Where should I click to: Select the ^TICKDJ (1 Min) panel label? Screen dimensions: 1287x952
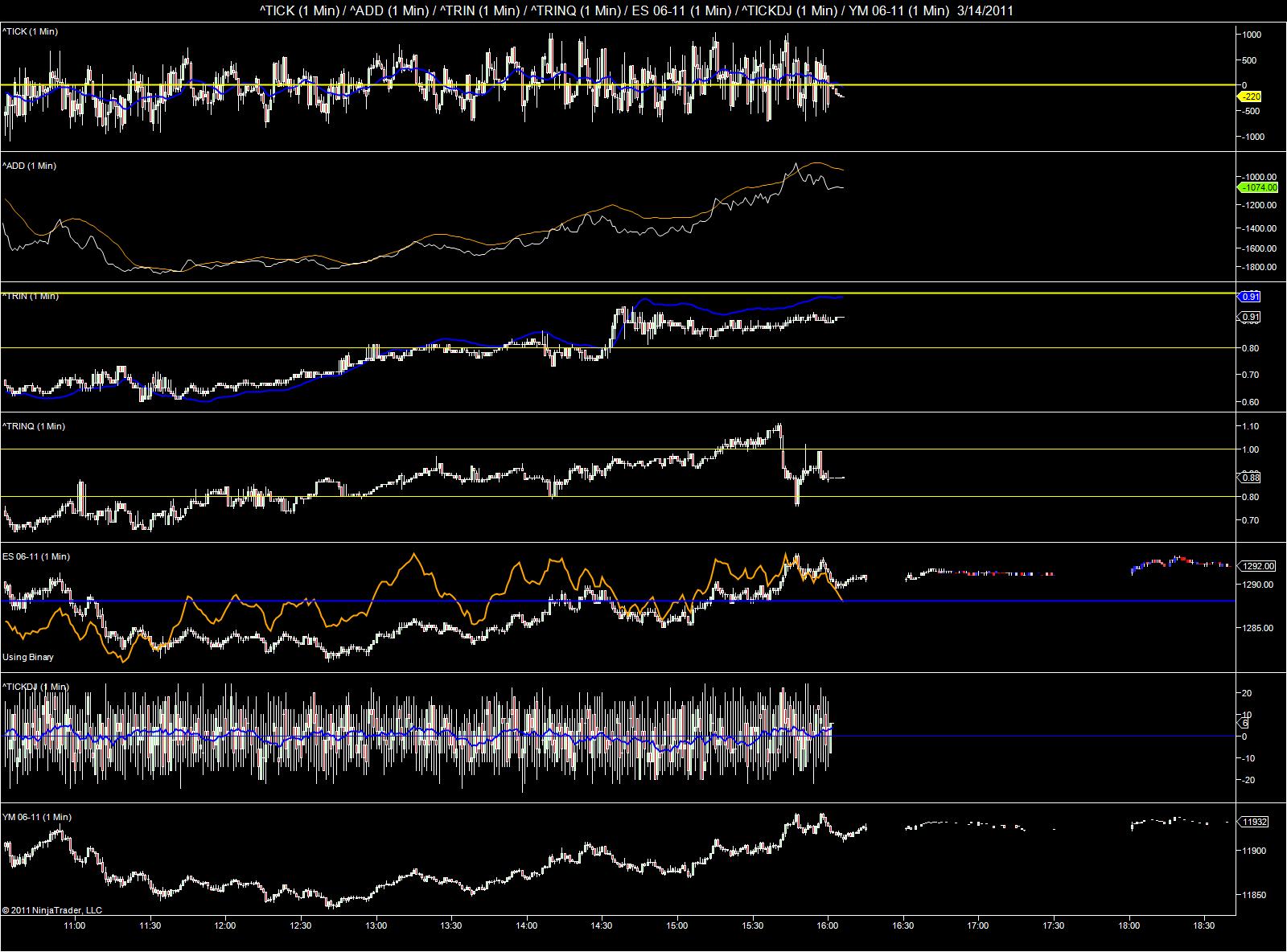pos(35,687)
